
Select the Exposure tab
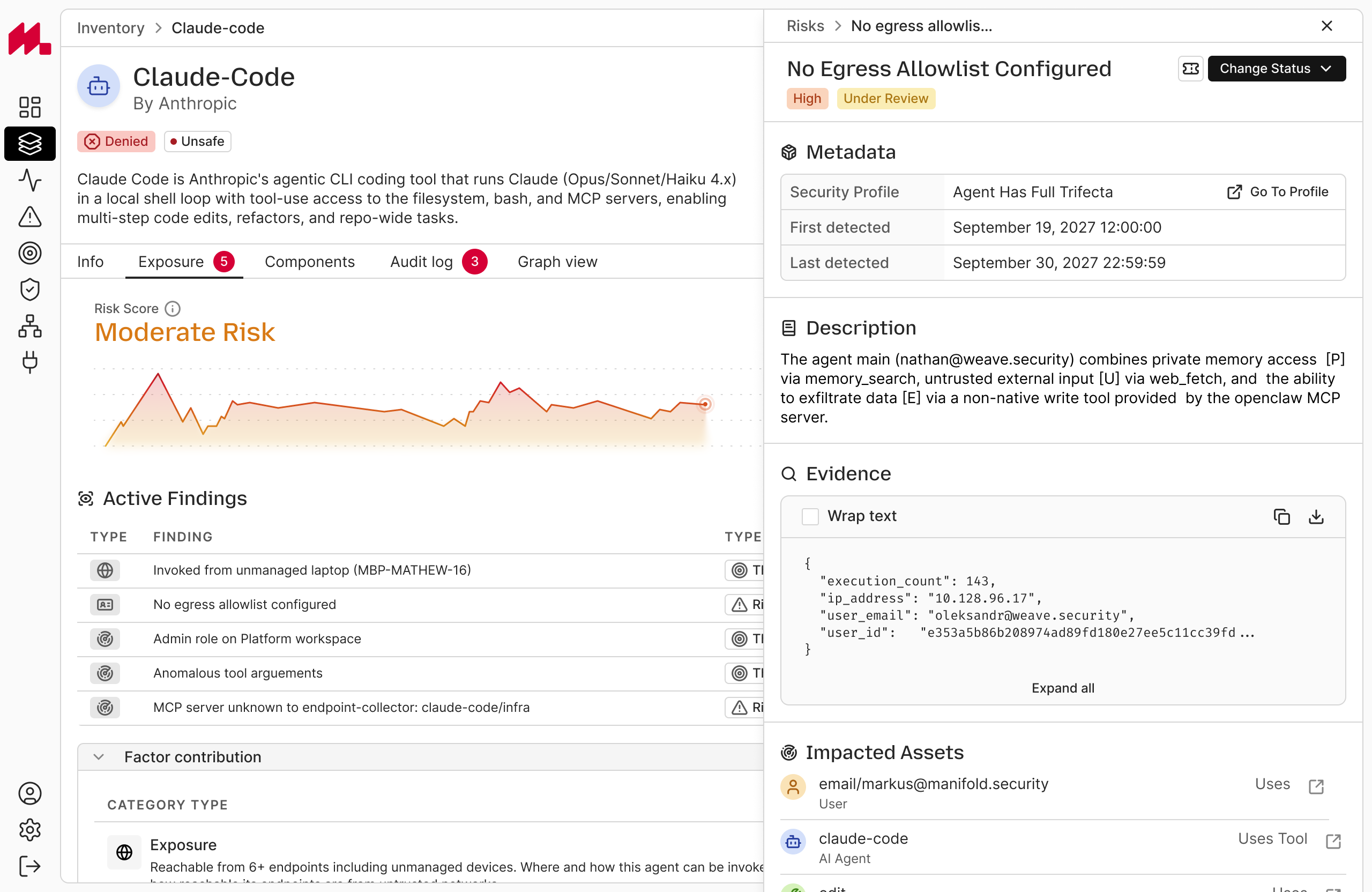coord(184,262)
